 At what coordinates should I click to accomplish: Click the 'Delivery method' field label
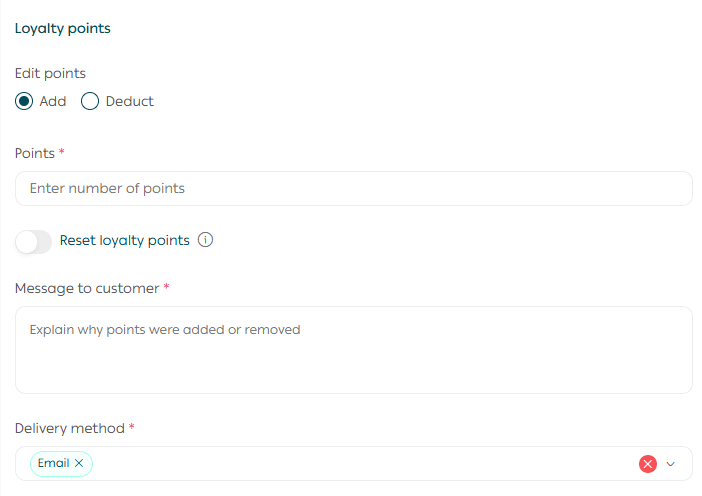tap(70, 428)
